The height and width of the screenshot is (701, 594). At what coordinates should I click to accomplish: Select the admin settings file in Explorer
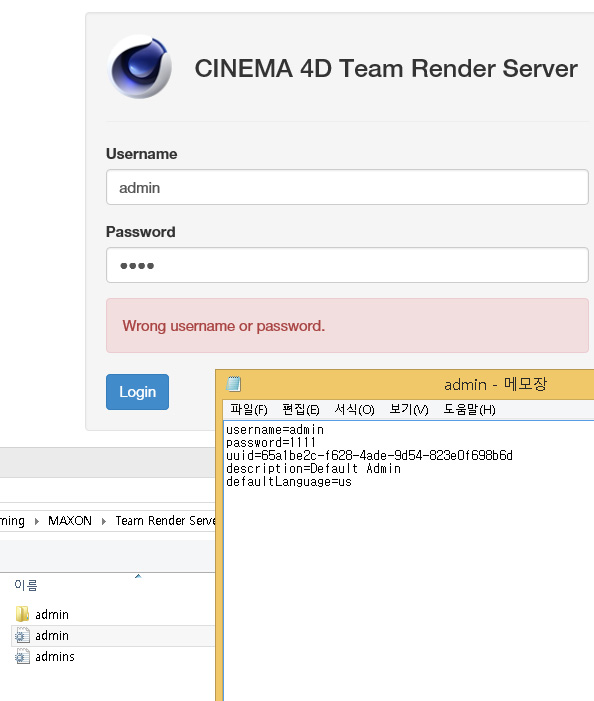(x=52, y=636)
